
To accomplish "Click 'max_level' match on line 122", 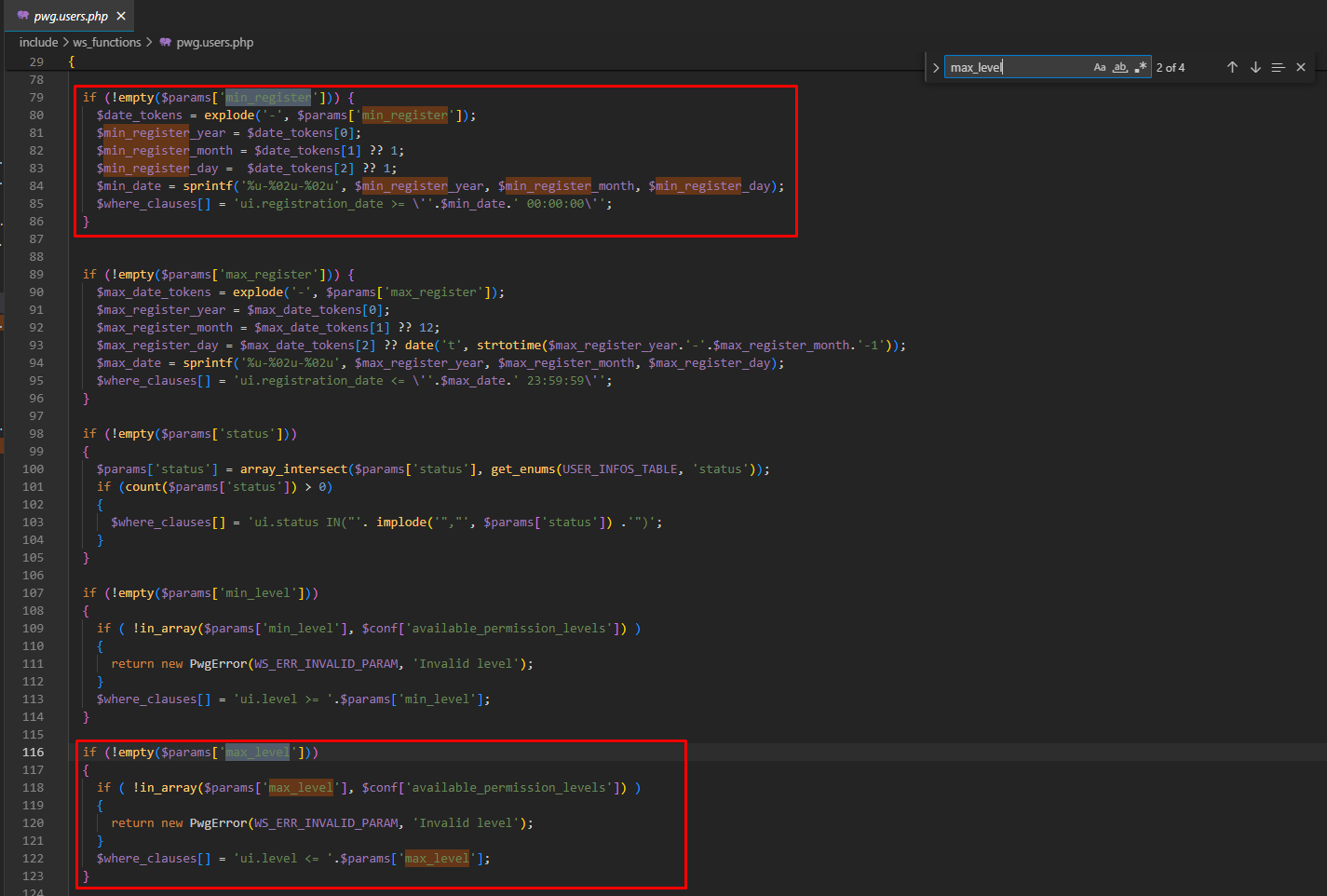I will pyautogui.click(x=437, y=858).
